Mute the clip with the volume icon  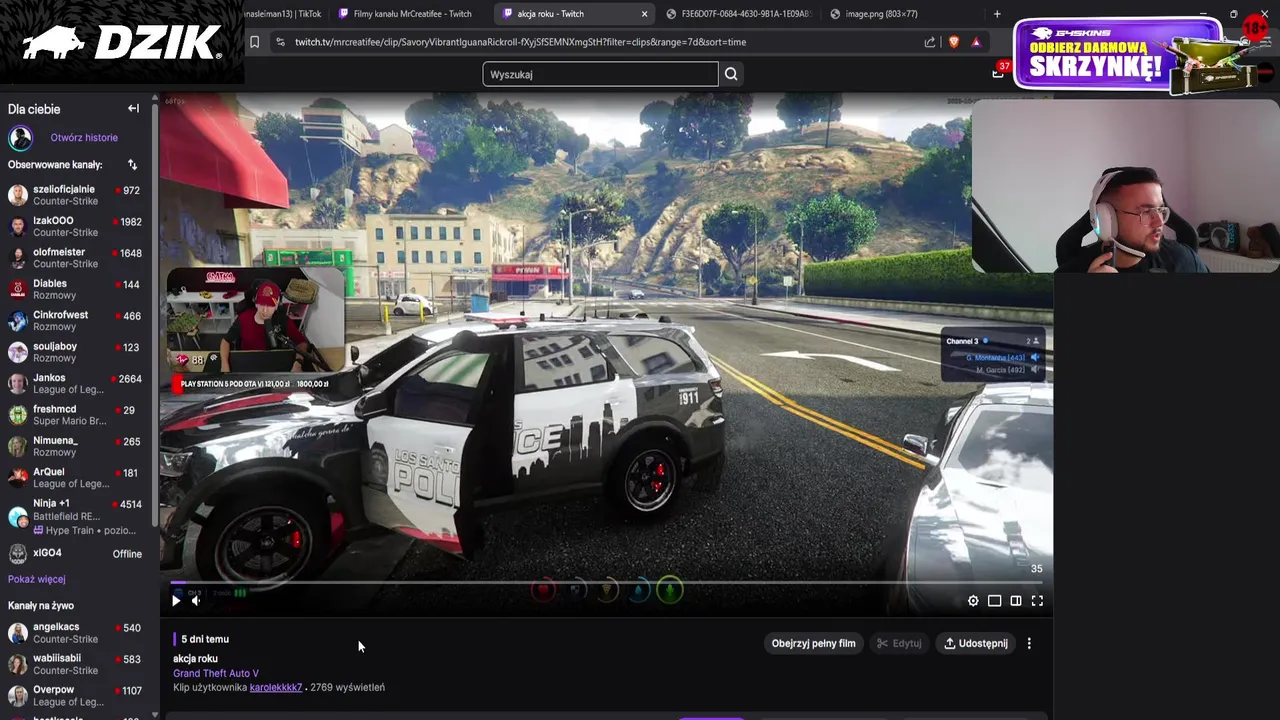pyautogui.click(x=196, y=600)
